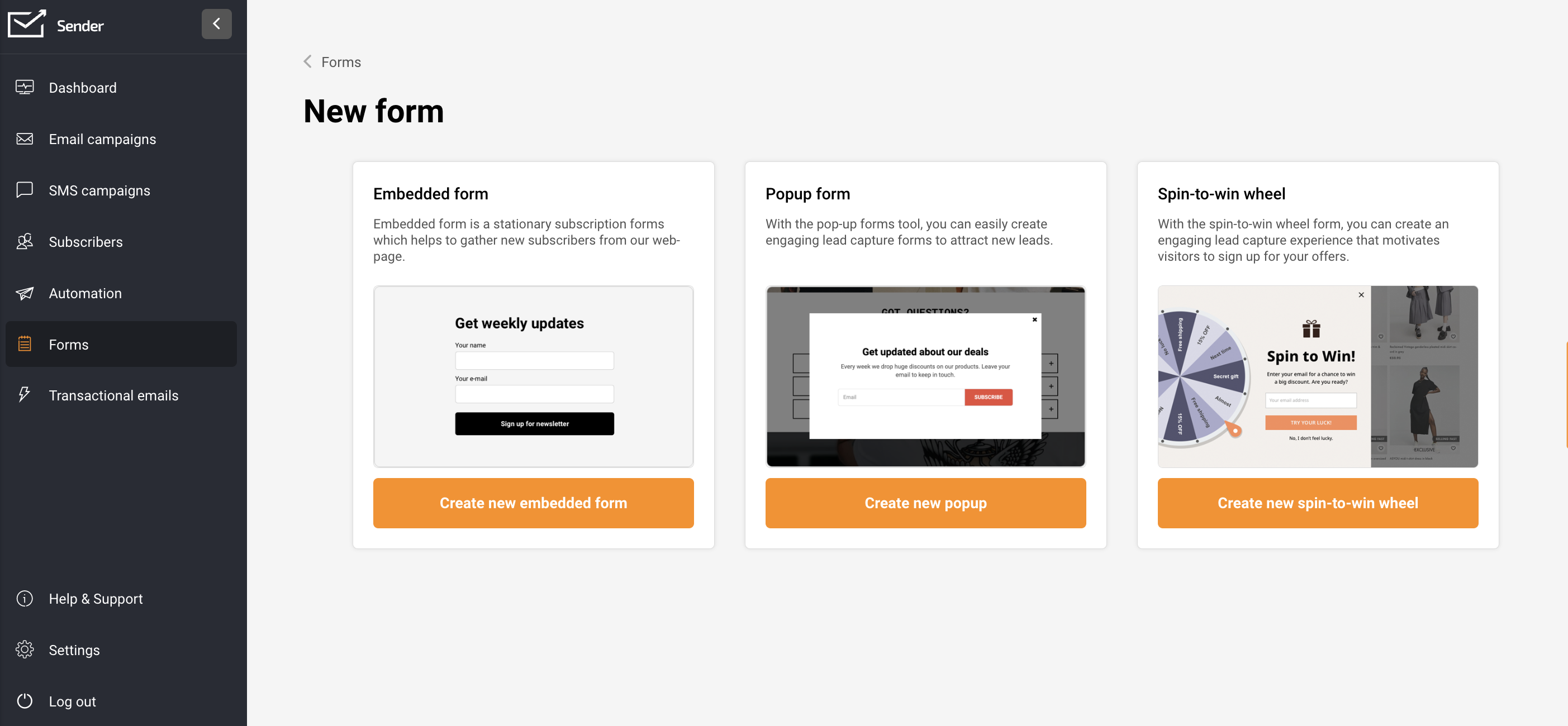1568x726 pixels.
Task: Click the Forms icon in sidebar
Action: 25,344
